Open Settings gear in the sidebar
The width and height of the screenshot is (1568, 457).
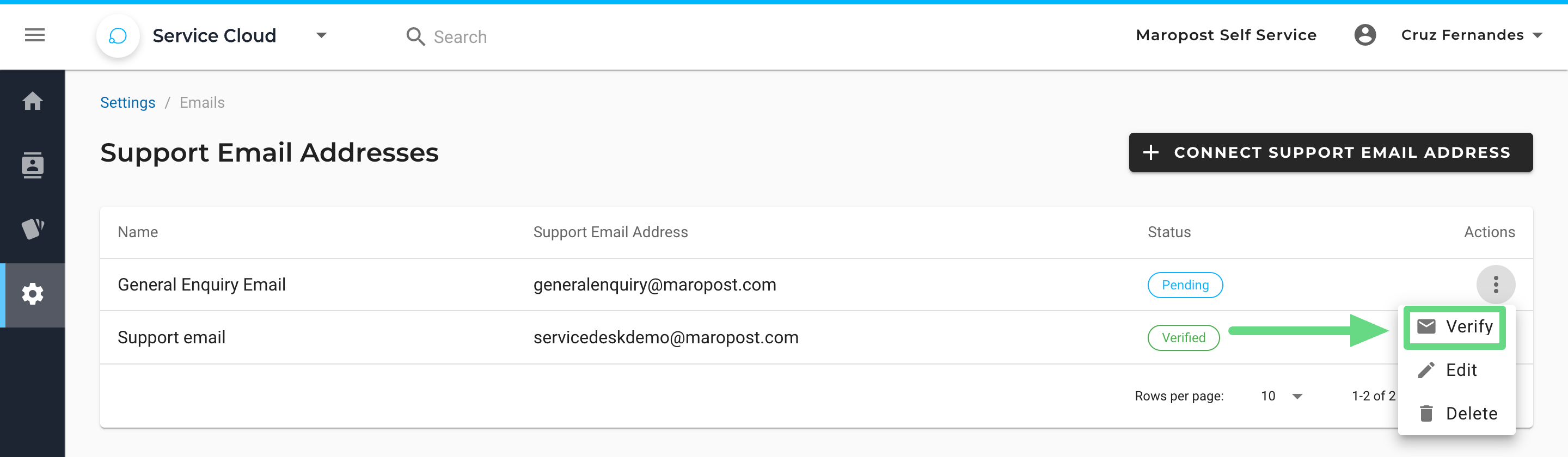pos(32,294)
